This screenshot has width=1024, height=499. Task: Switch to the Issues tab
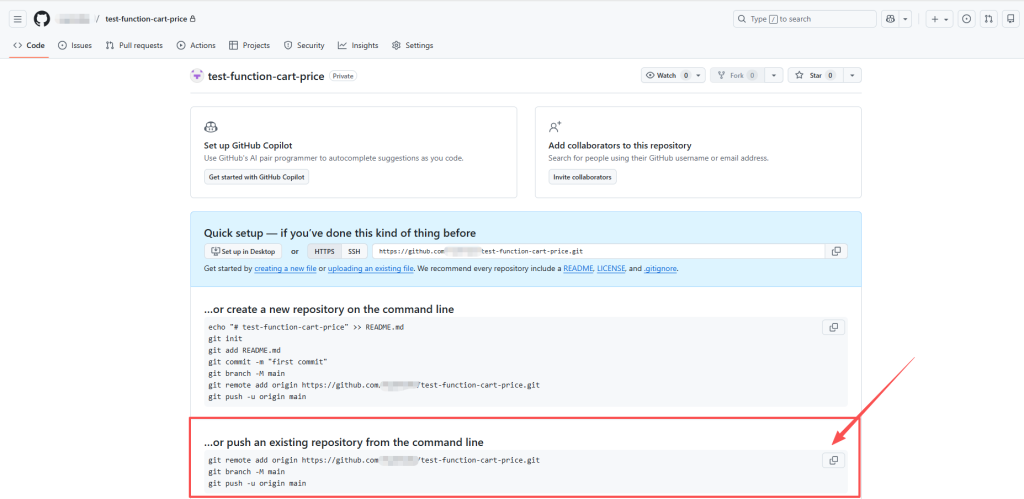75,45
